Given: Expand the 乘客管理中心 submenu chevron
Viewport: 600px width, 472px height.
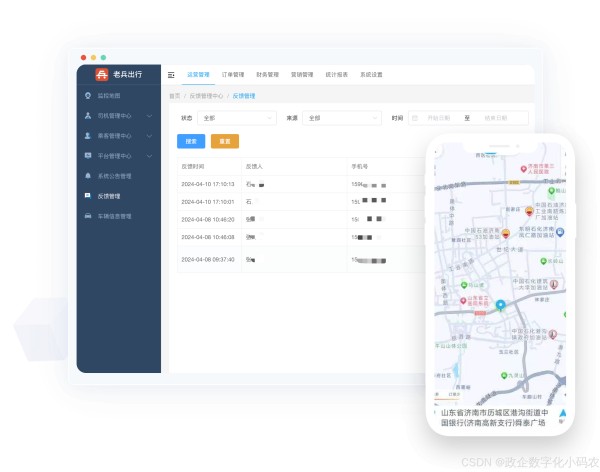Looking at the screenshot, I should point(149,136).
